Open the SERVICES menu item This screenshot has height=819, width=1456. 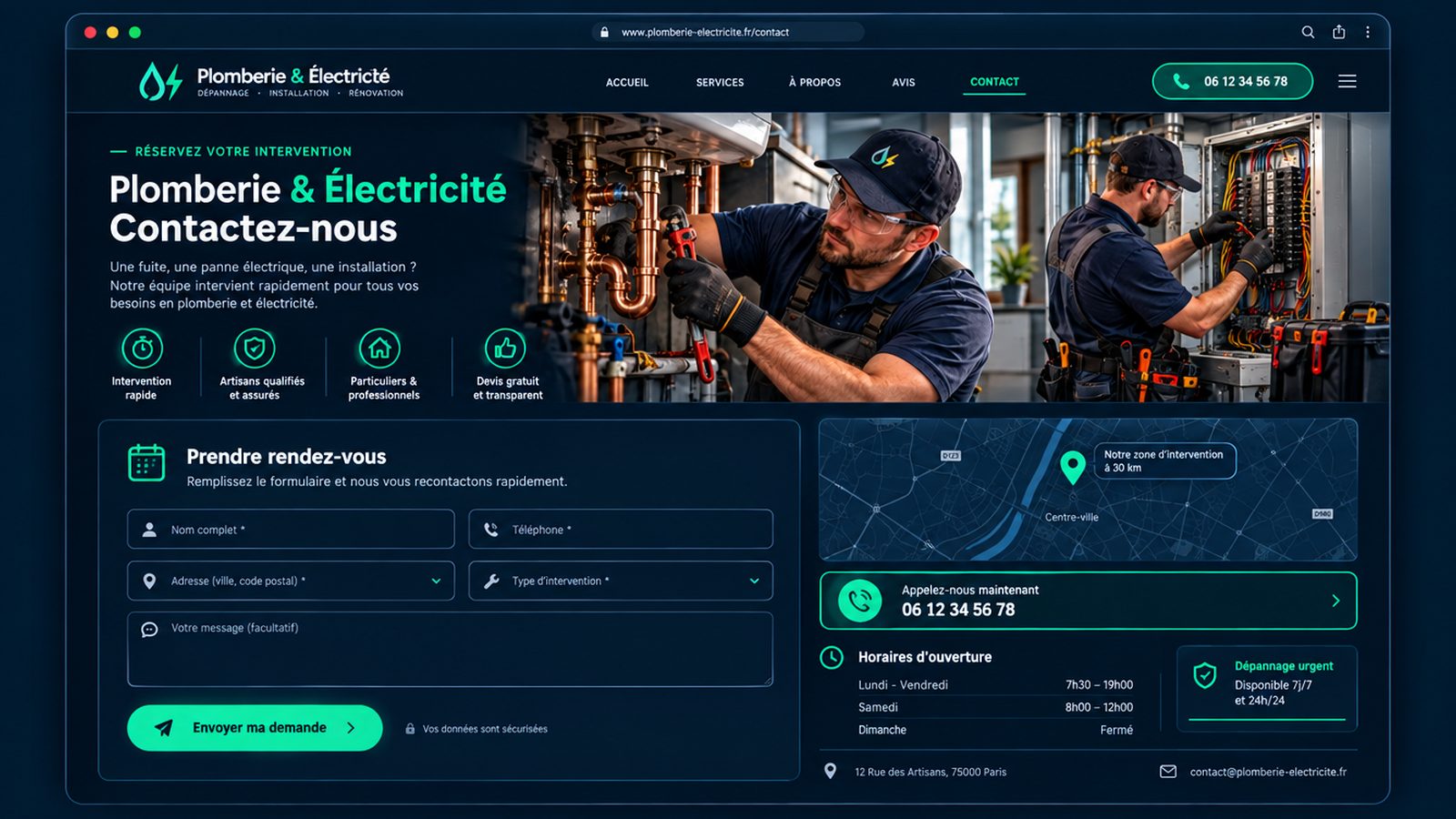pyautogui.click(x=720, y=82)
